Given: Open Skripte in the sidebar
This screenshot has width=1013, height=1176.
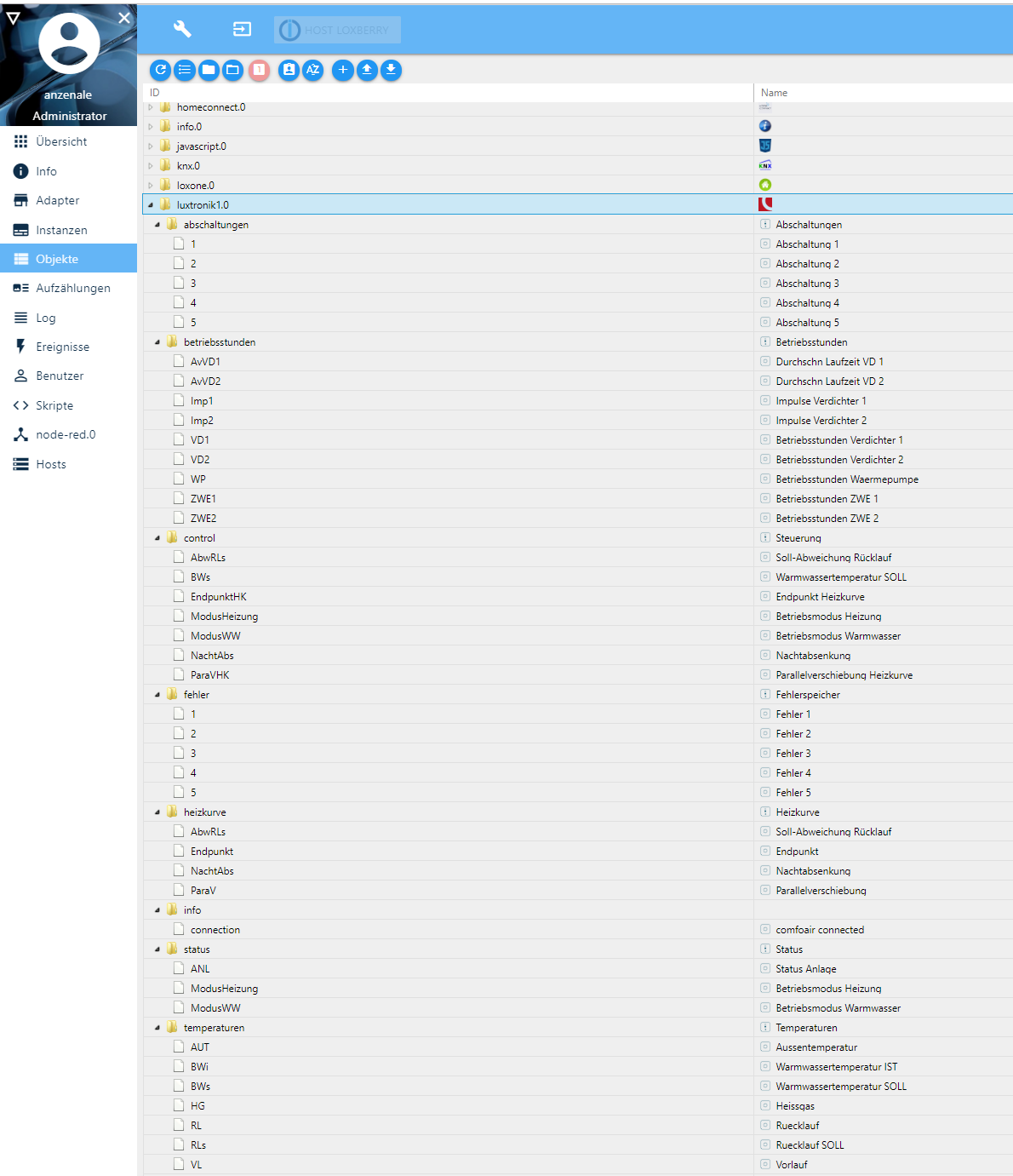Looking at the screenshot, I should coord(68,405).
